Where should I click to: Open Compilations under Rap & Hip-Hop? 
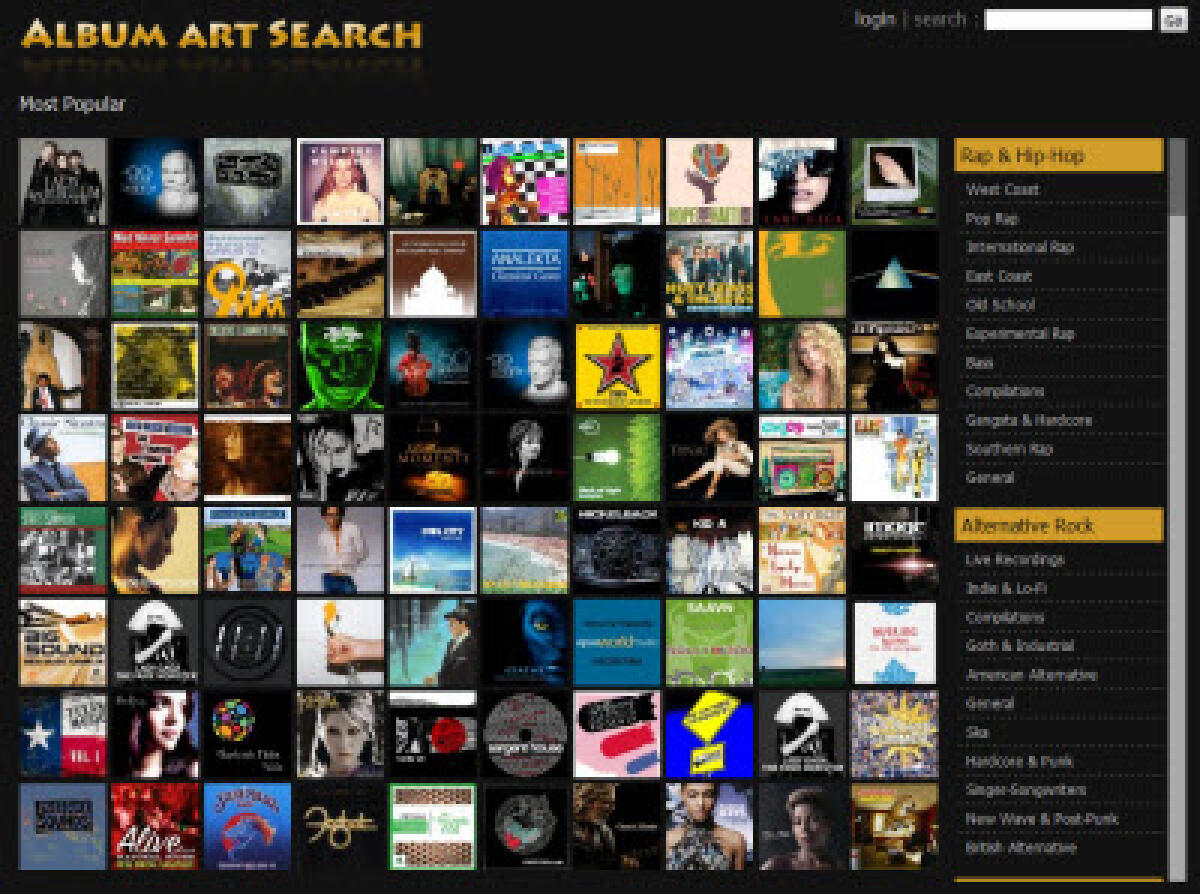[x=1005, y=391]
